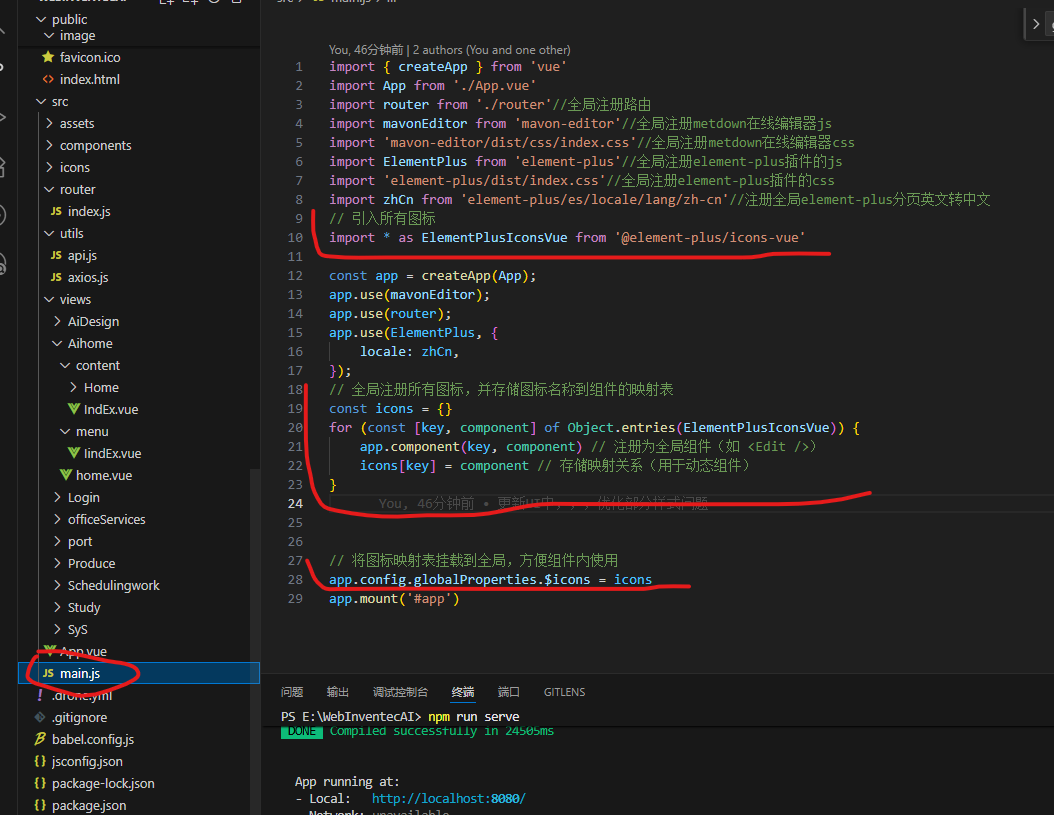Screen dimensions: 1054x815
Task: Click the Vue icon beside IndEx.vue
Action: (74, 409)
